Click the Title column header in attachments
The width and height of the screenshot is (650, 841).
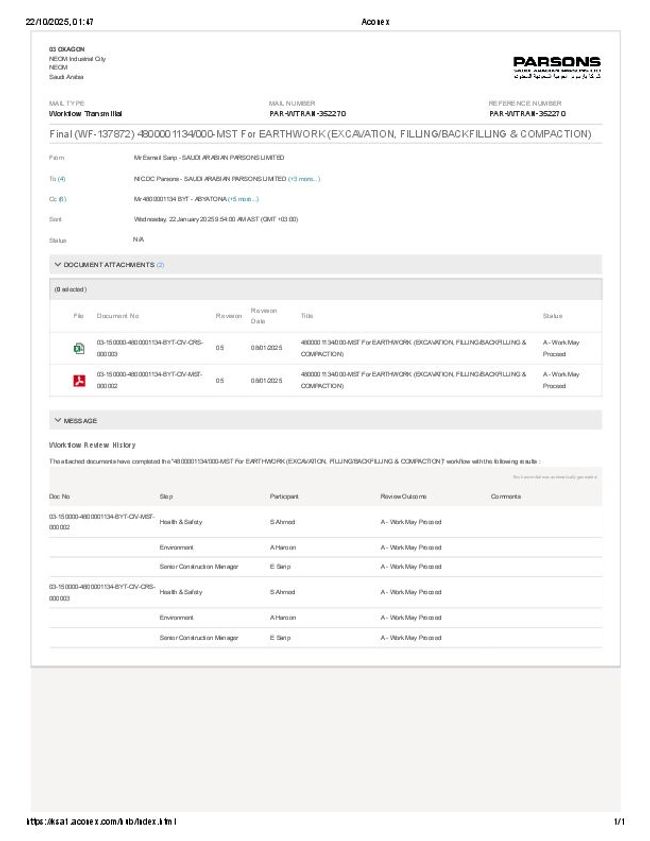point(307,316)
